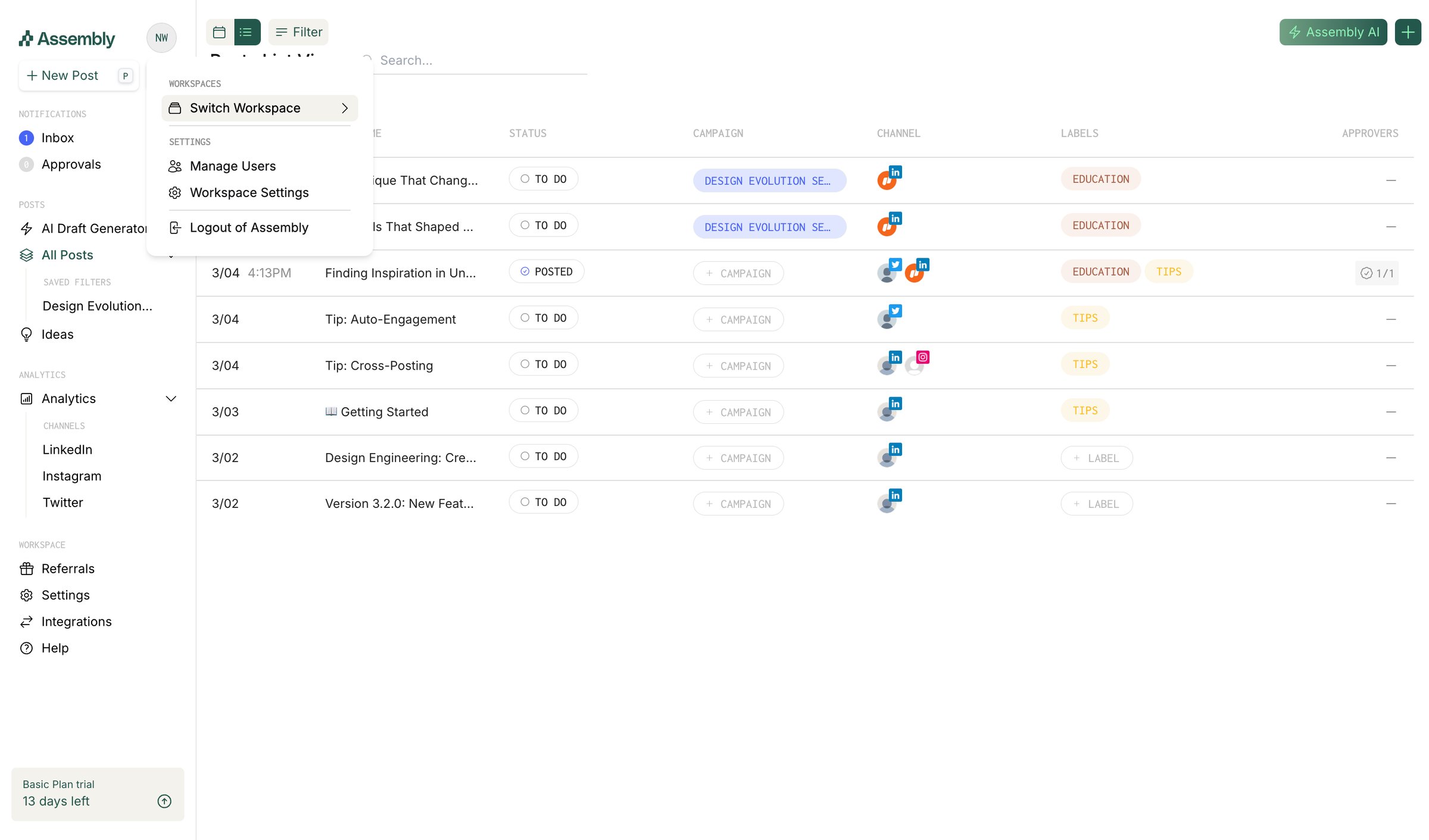Open status dropdown for Getting Started
The height and width of the screenshot is (840, 1429).
click(543, 411)
